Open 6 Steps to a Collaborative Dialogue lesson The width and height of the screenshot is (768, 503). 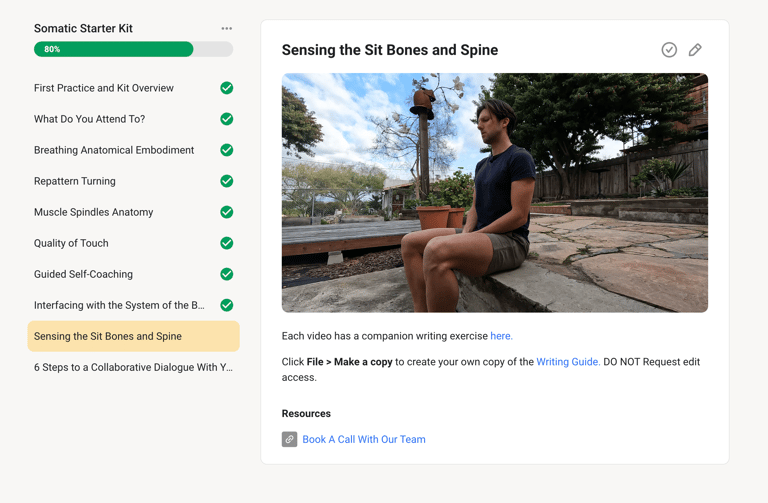click(133, 367)
